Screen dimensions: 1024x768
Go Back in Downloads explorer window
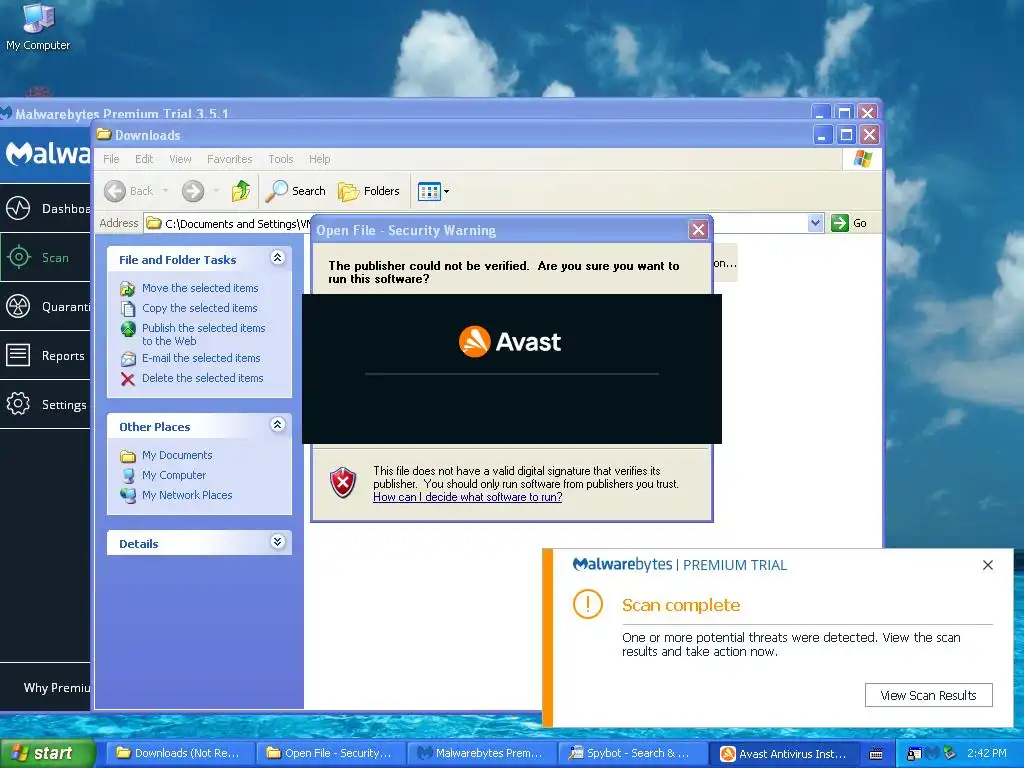click(x=129, y=191)
